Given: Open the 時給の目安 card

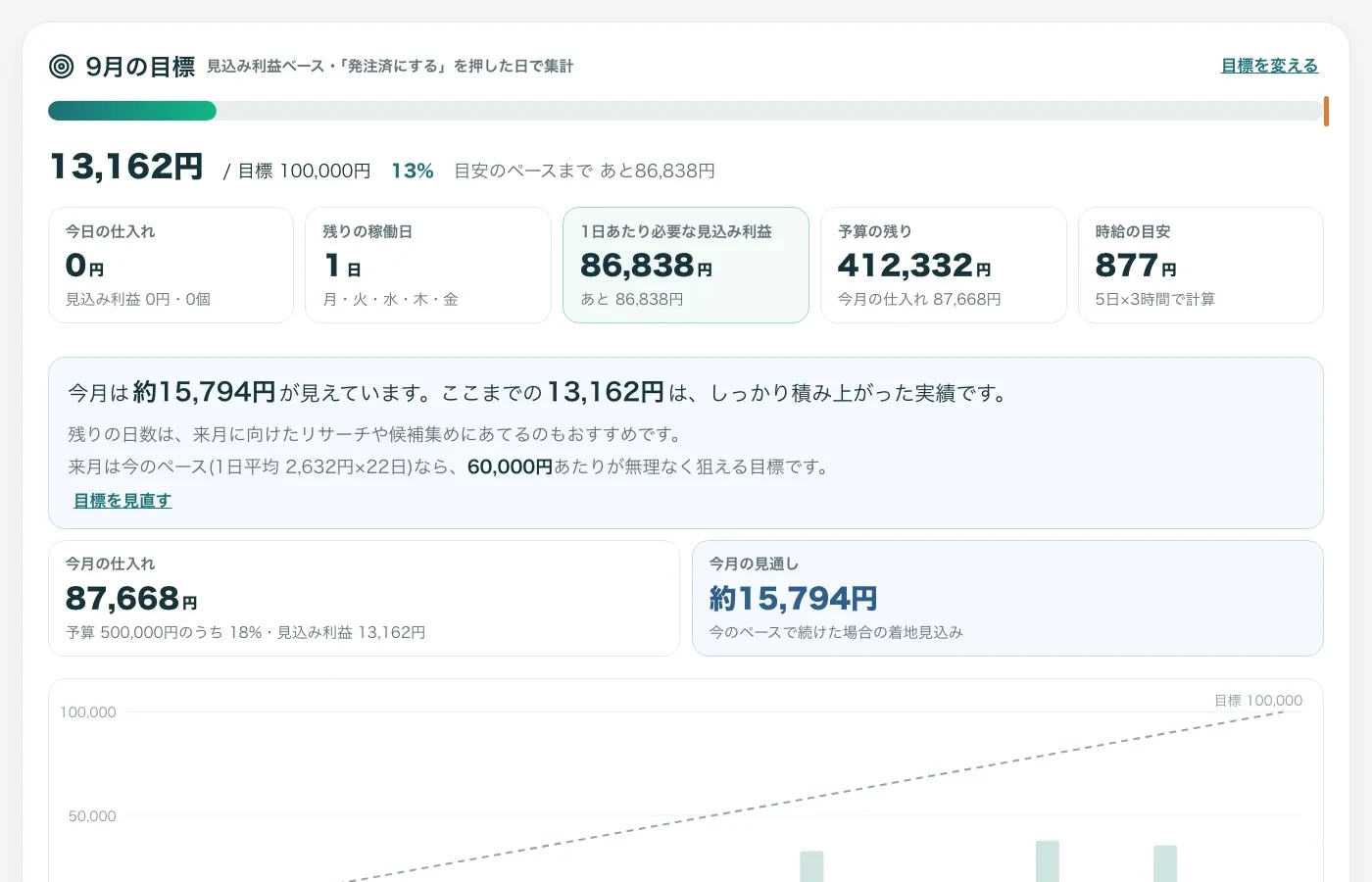Looking at the screenshot, I should (x=1200, y=265).
